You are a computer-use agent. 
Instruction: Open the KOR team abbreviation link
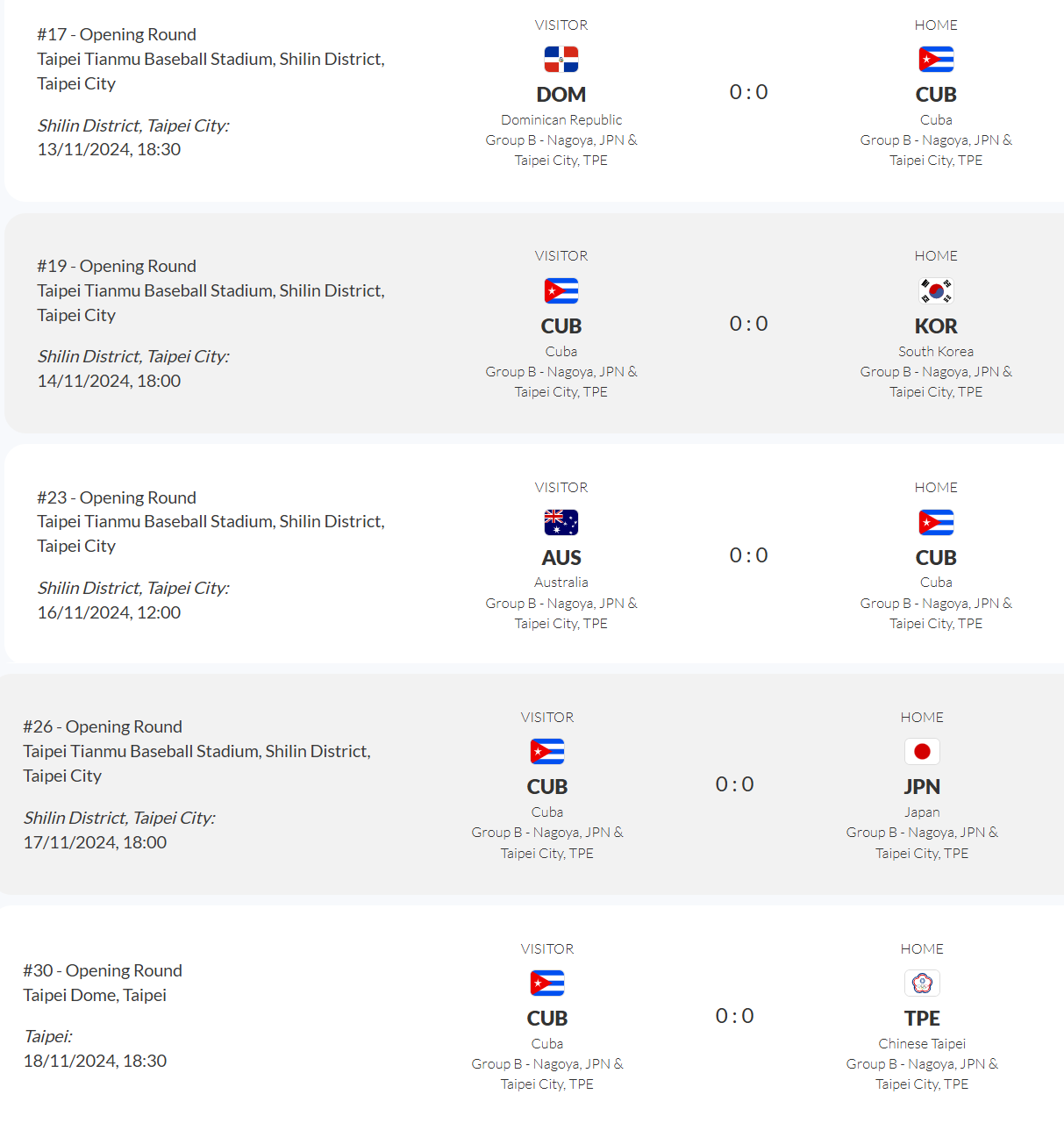pyautogui.click(x=936, y=326)
